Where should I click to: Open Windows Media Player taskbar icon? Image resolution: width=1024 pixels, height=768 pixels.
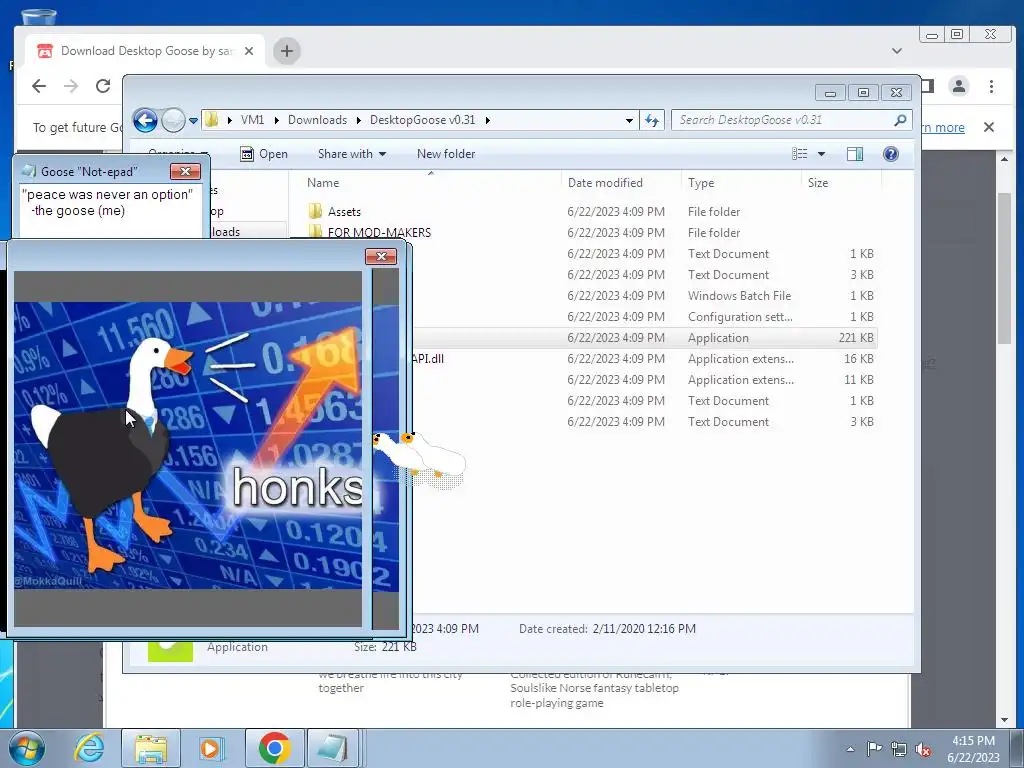(x=210, y=748)
